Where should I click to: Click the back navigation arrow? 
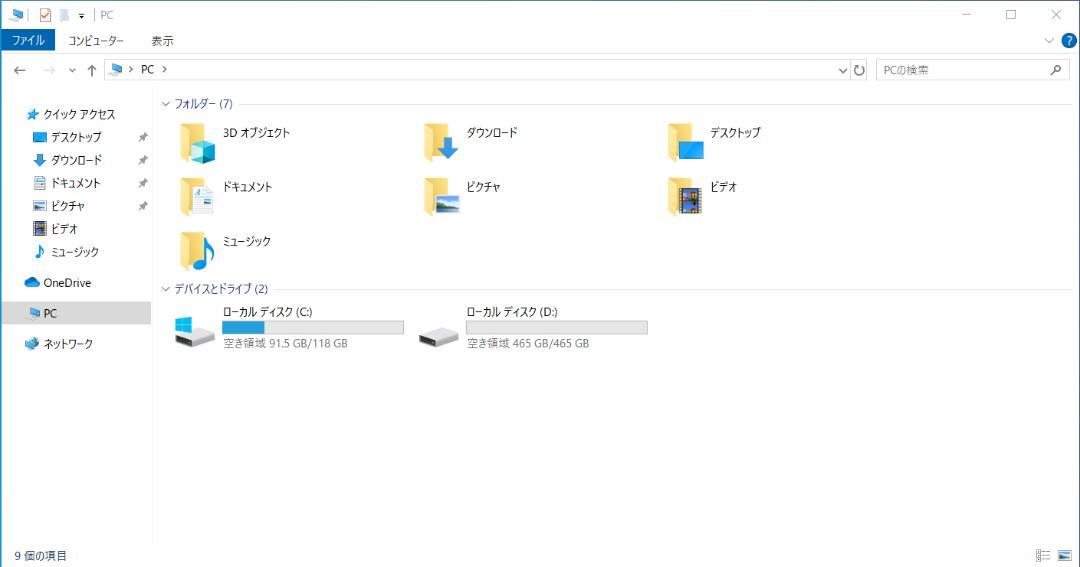[20, 70]
